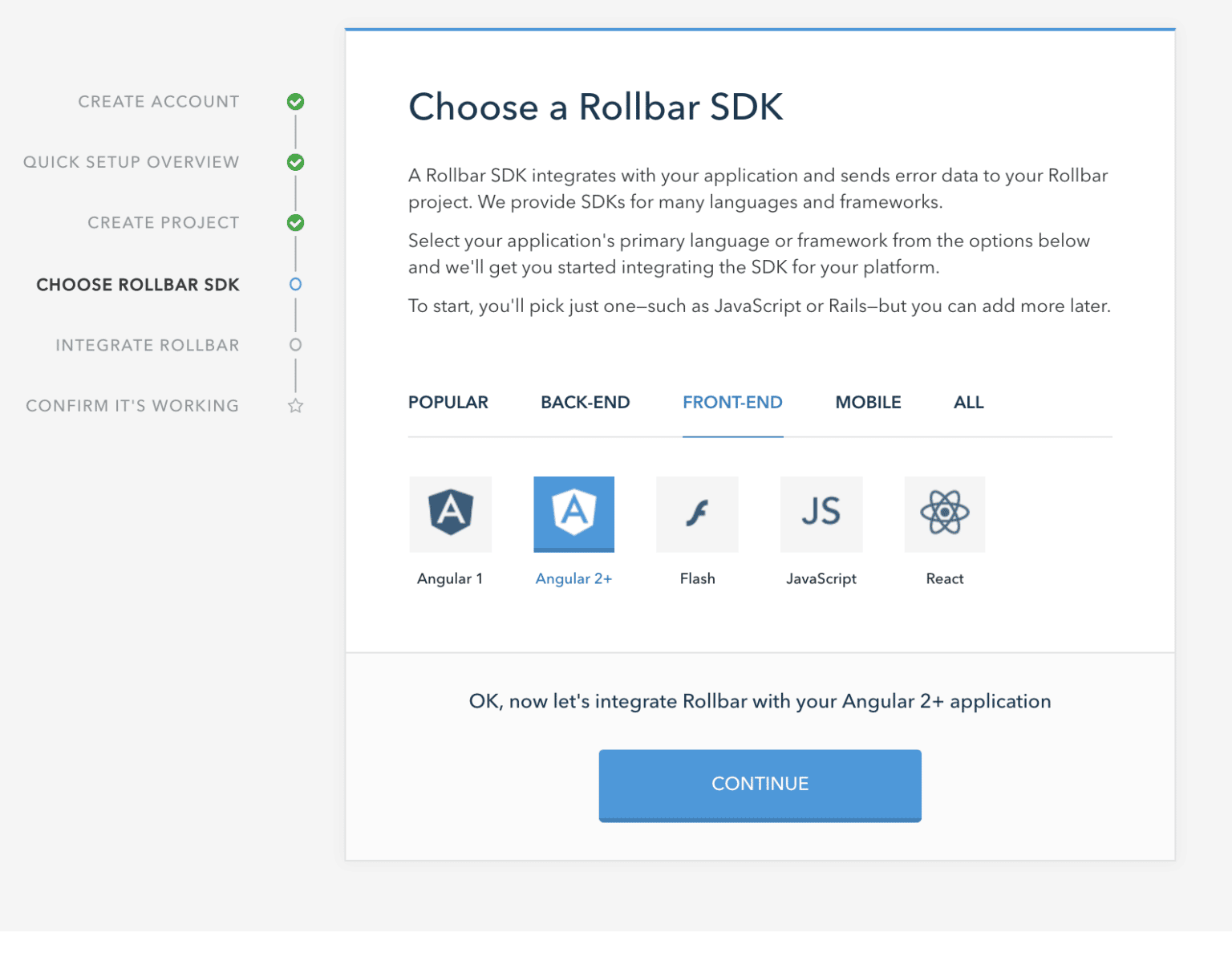Click the Confirm It's Working star icon
The height and width of the screenshot is (953, 1232).
(295, 406)
